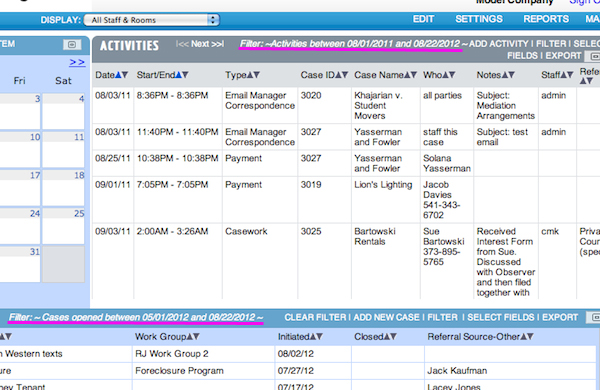Sort activities by Date using arrows
600x390 pixels.
[122, 75]
